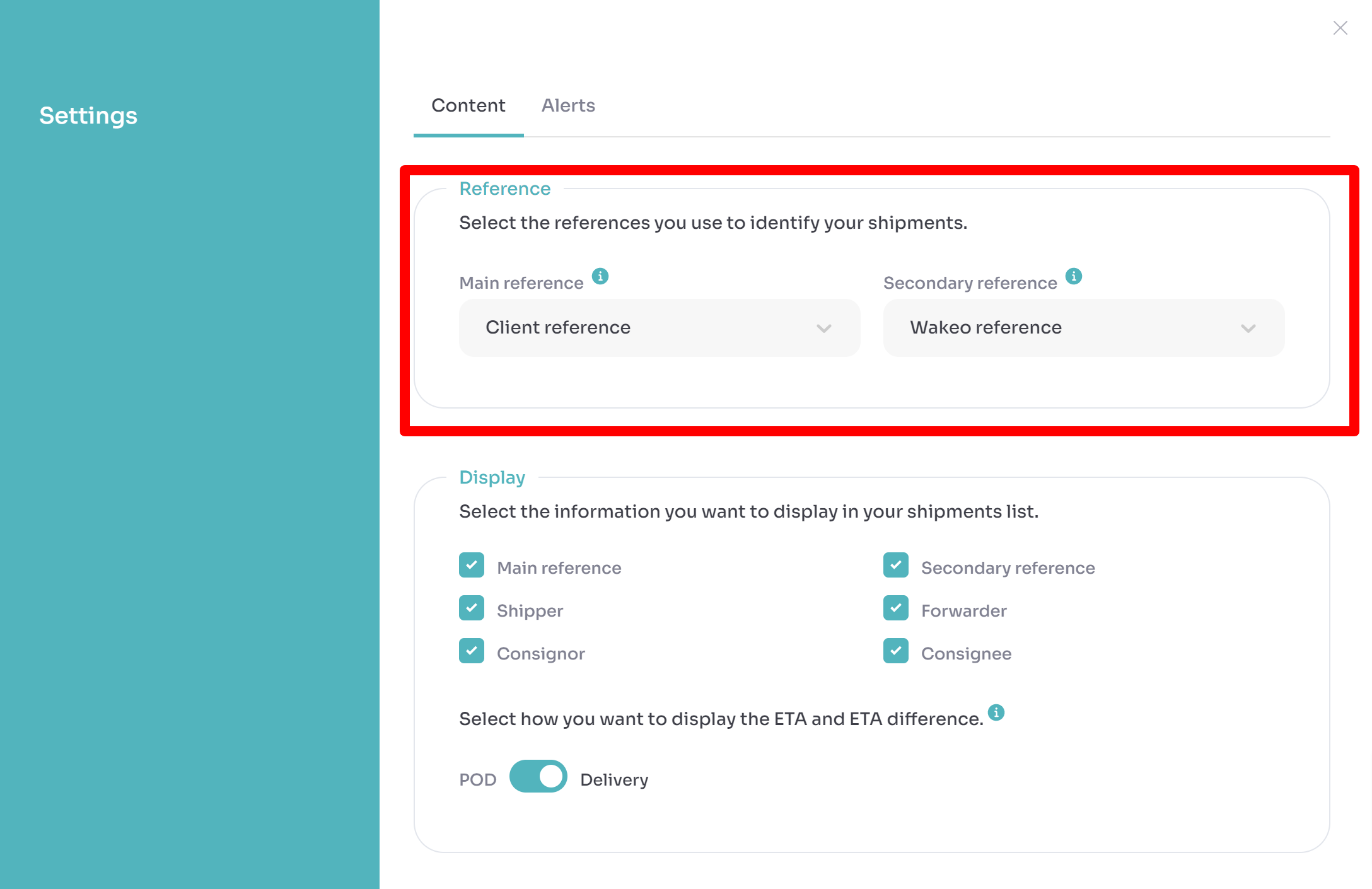The image size is (1372, 889).
Task: Select the Content tab
Action: point(468,105)
